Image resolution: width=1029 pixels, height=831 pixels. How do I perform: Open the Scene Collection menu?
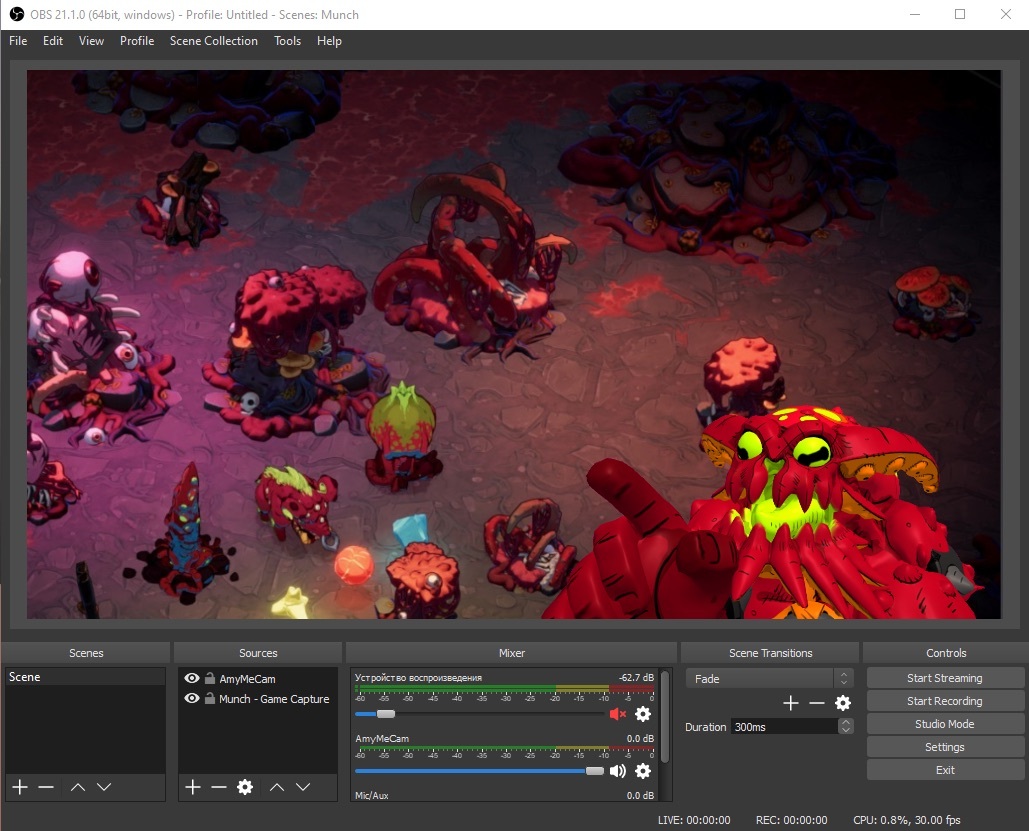(x=213, y=41)
